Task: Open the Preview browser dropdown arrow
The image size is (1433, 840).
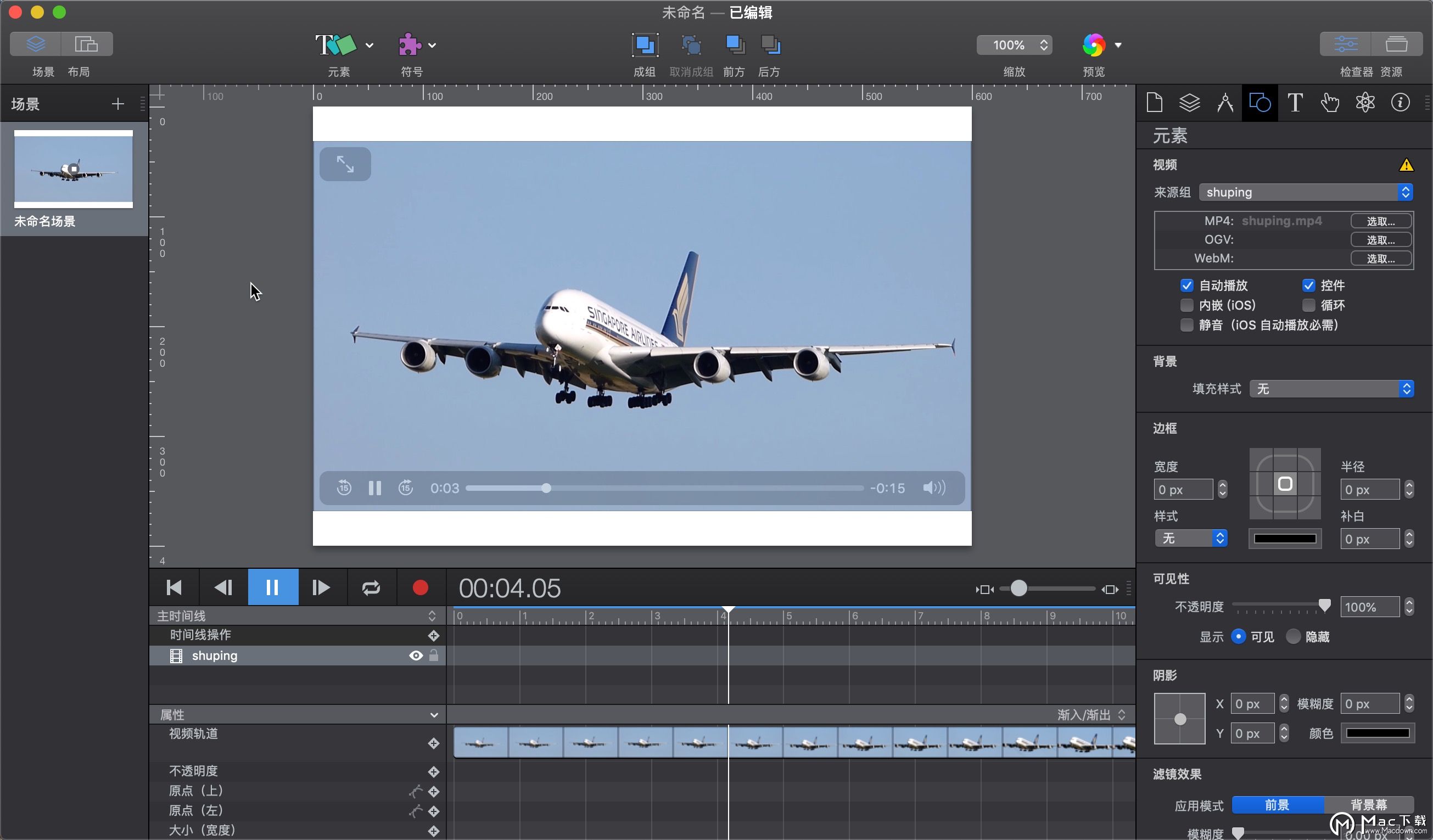Action: pyautogui.click(x=1118, y=45)
